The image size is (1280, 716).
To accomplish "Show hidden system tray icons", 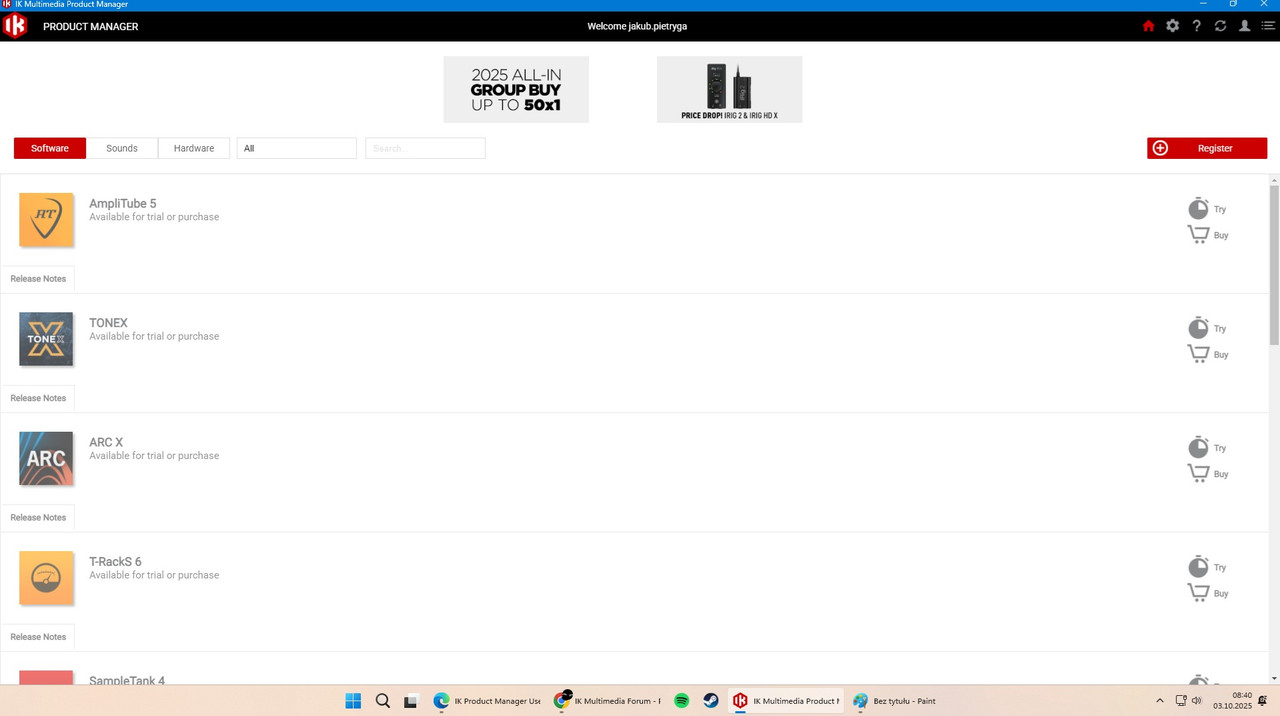I will point(1160,701).
